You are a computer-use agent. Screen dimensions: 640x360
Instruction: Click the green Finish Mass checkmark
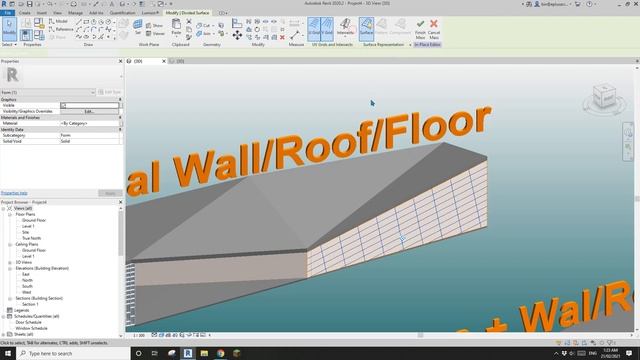420,29
